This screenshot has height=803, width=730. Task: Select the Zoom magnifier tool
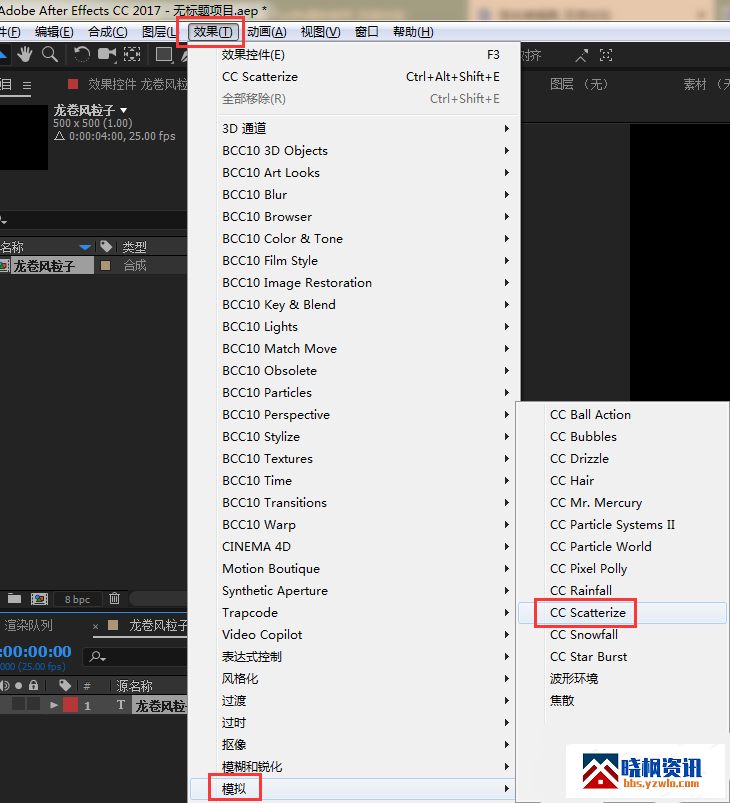pos(50,54)
